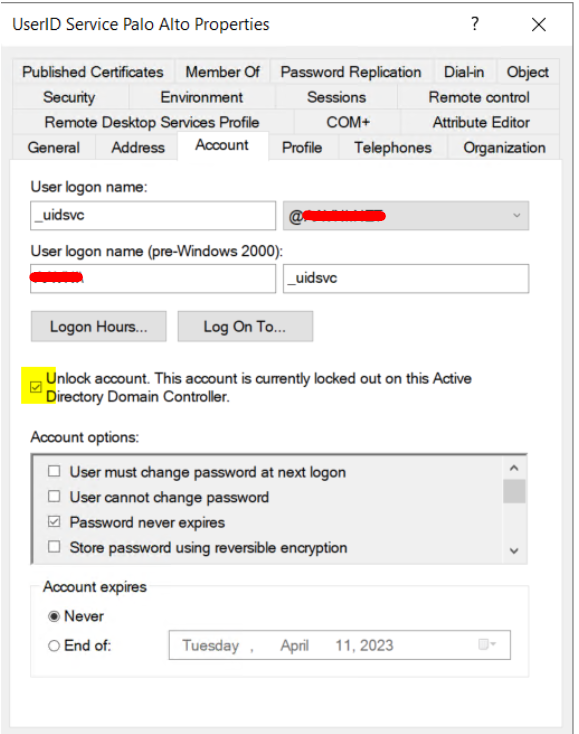Switch to the COM+ tab
The image size is (579, 734).
pyautogui.click(x=348, y=122)
